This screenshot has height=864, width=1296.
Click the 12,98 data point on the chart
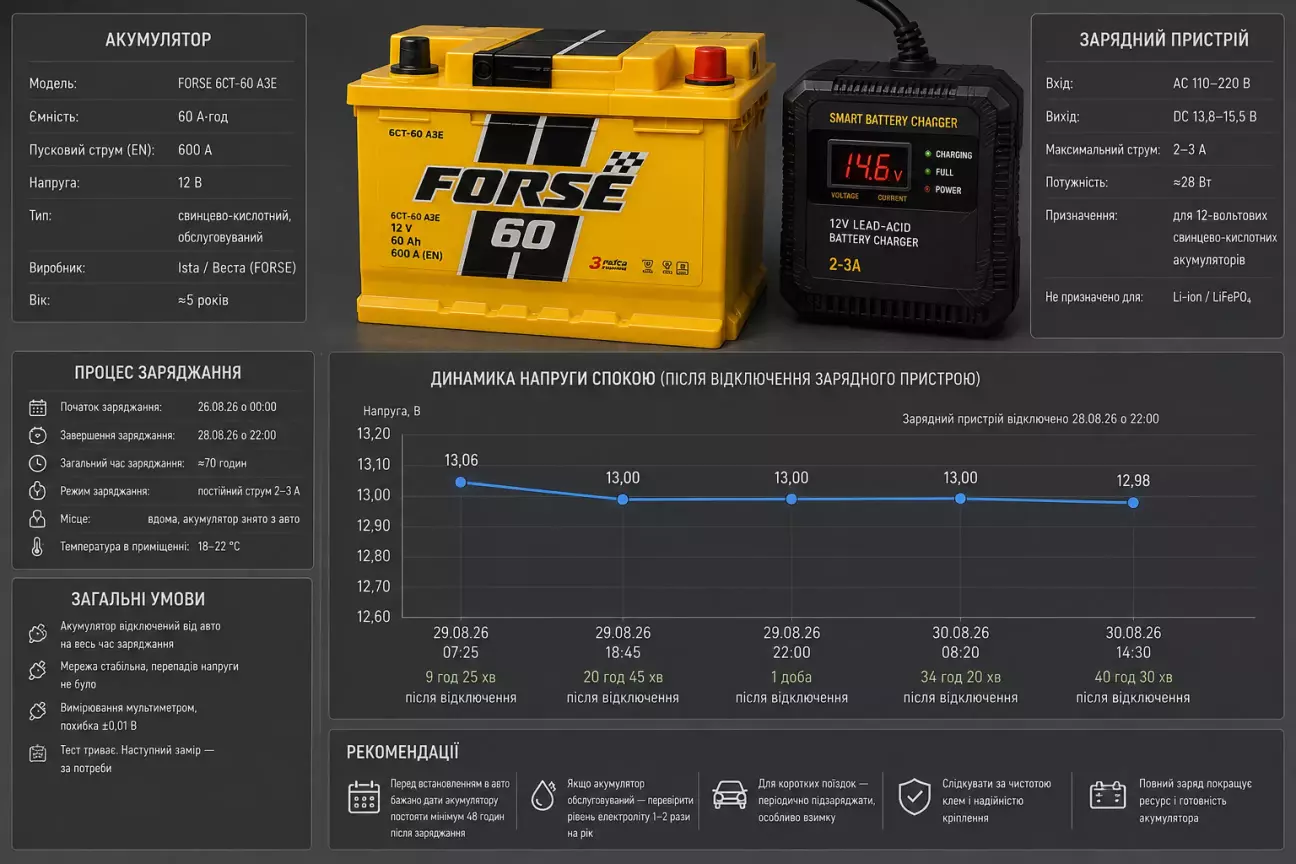coord(1133,502)
